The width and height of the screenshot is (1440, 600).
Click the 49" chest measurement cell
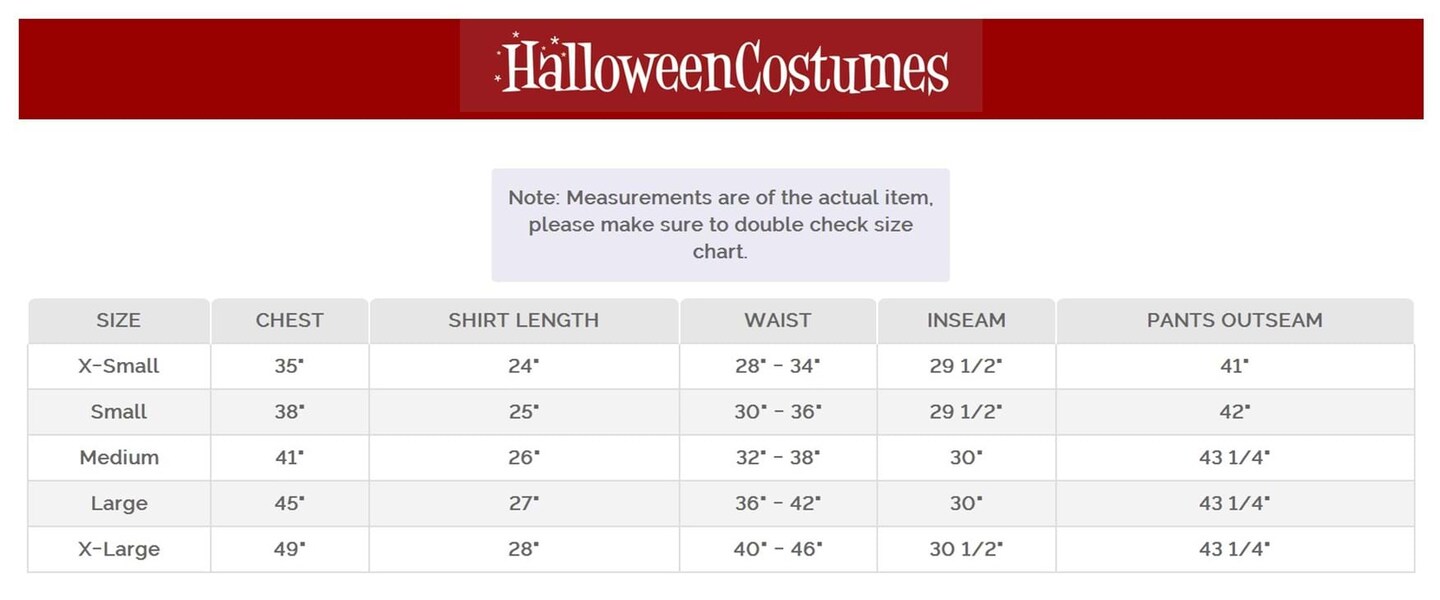click(x=289, y=550)
